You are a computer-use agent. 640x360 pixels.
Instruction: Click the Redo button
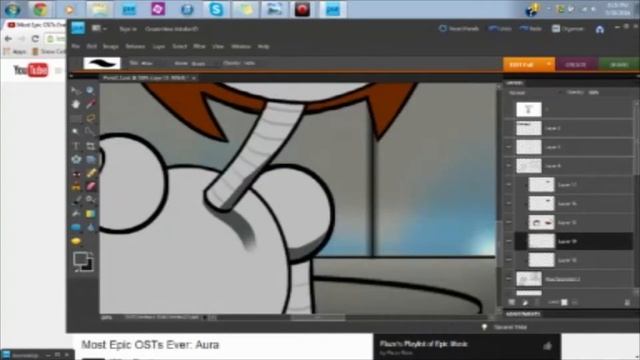pos(531,29)
